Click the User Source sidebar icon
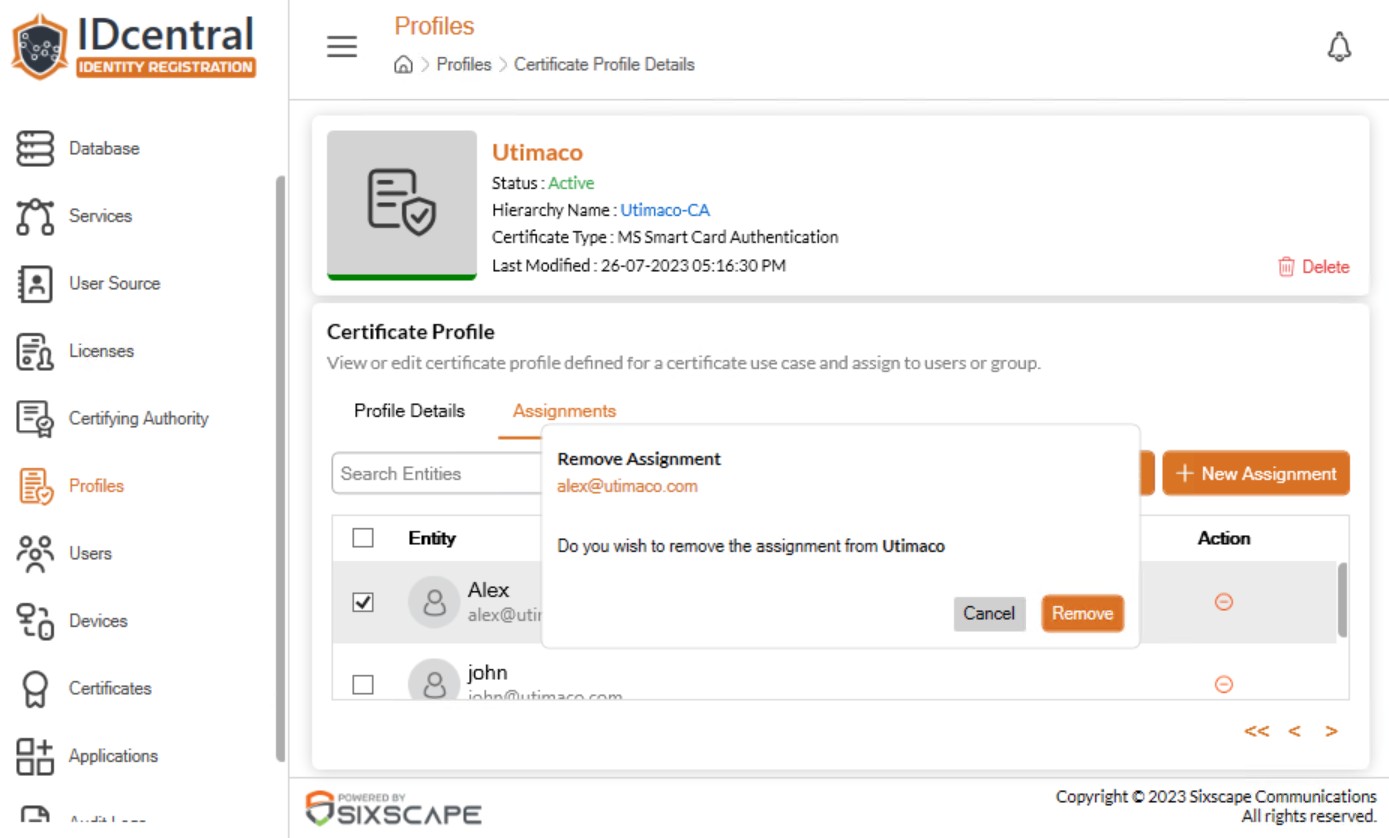Screen dimensions: 1389x838 34,284
